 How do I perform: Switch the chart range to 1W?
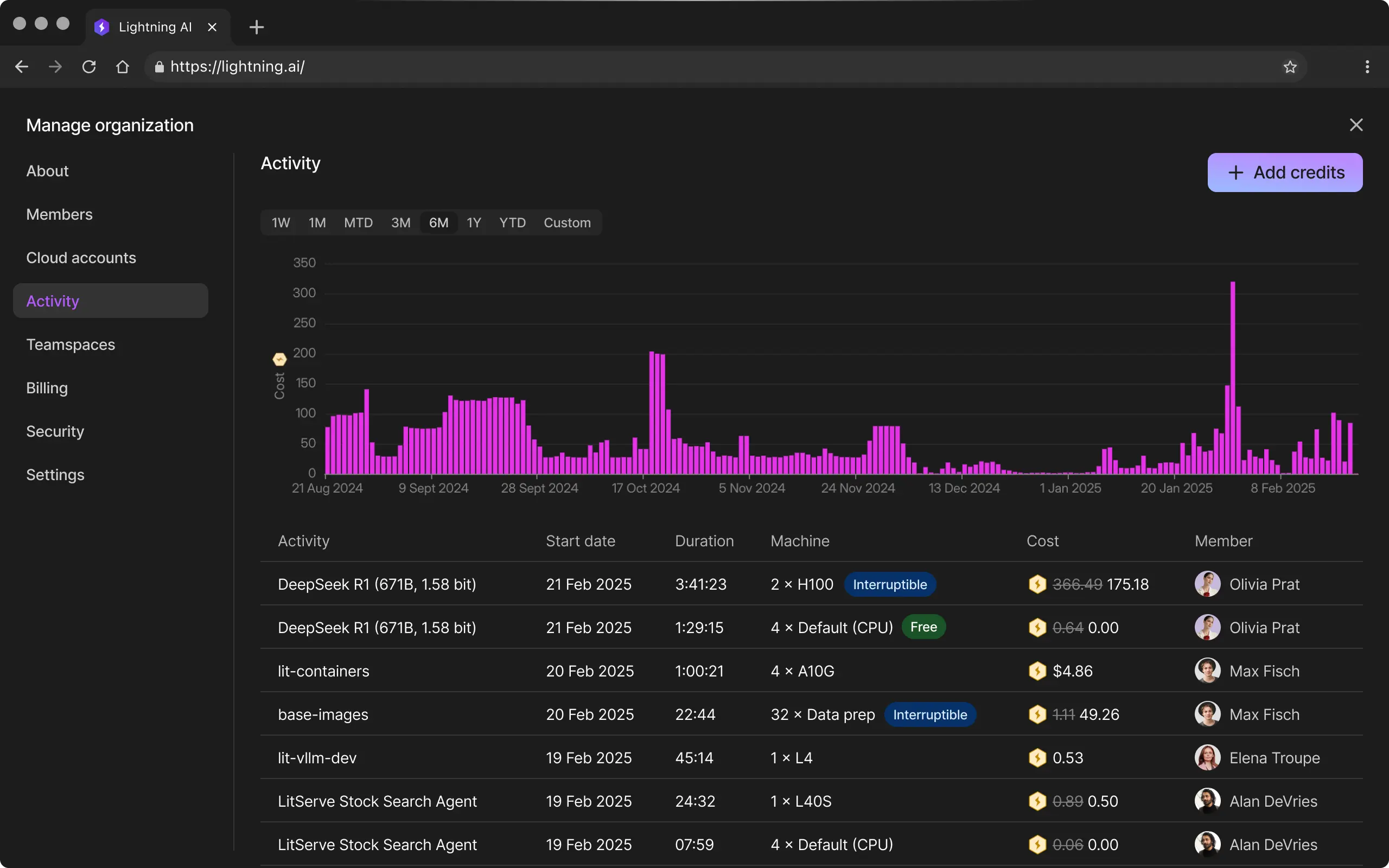click(x=281, y=223)
